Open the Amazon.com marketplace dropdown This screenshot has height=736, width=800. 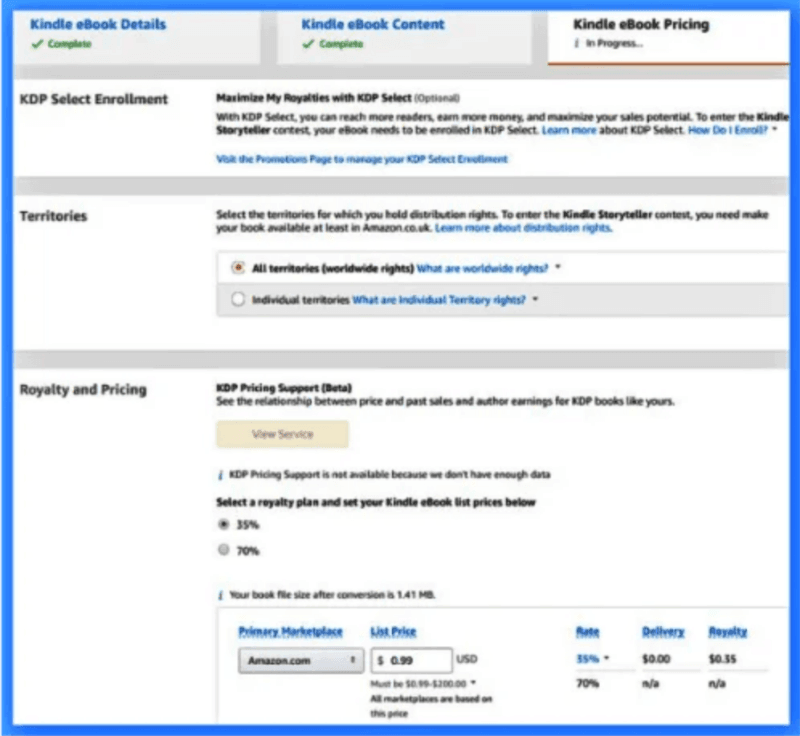300,660
